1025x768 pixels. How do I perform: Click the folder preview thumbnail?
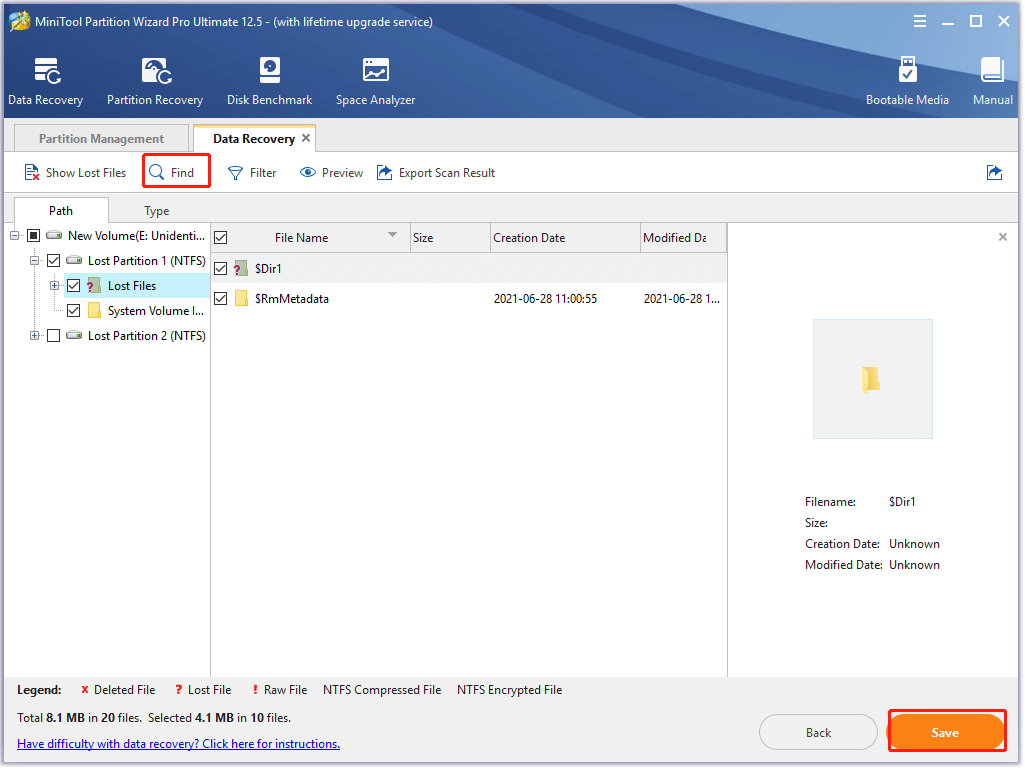tap(872, 379)
